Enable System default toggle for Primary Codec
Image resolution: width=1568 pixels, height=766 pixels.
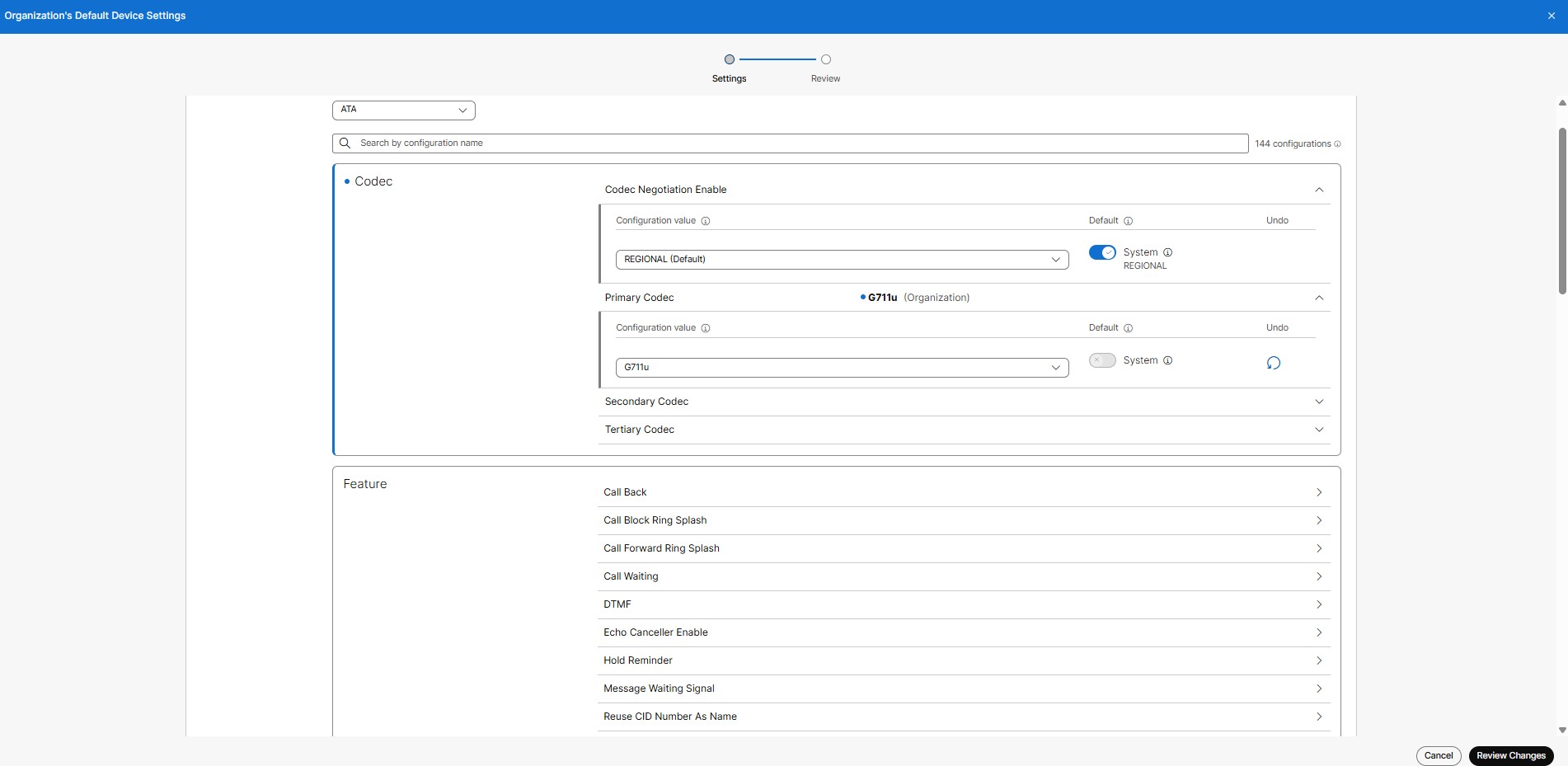(x=1102, y=360)
